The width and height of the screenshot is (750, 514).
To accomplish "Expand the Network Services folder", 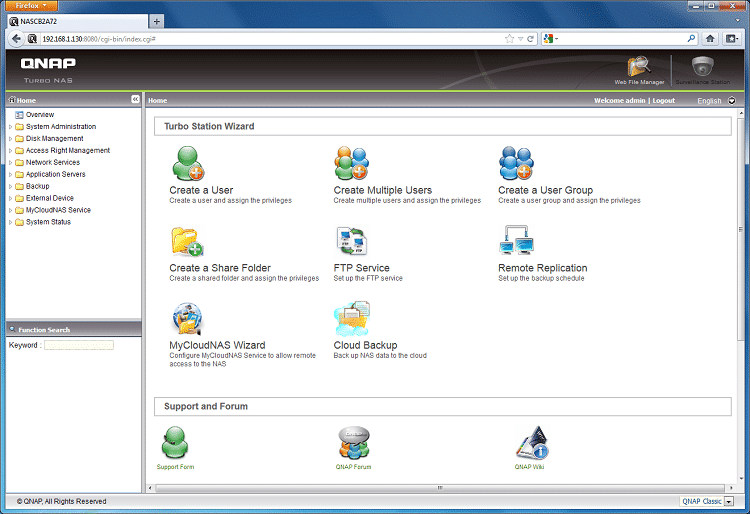I will pyautogui.click(x=11, y=163).
